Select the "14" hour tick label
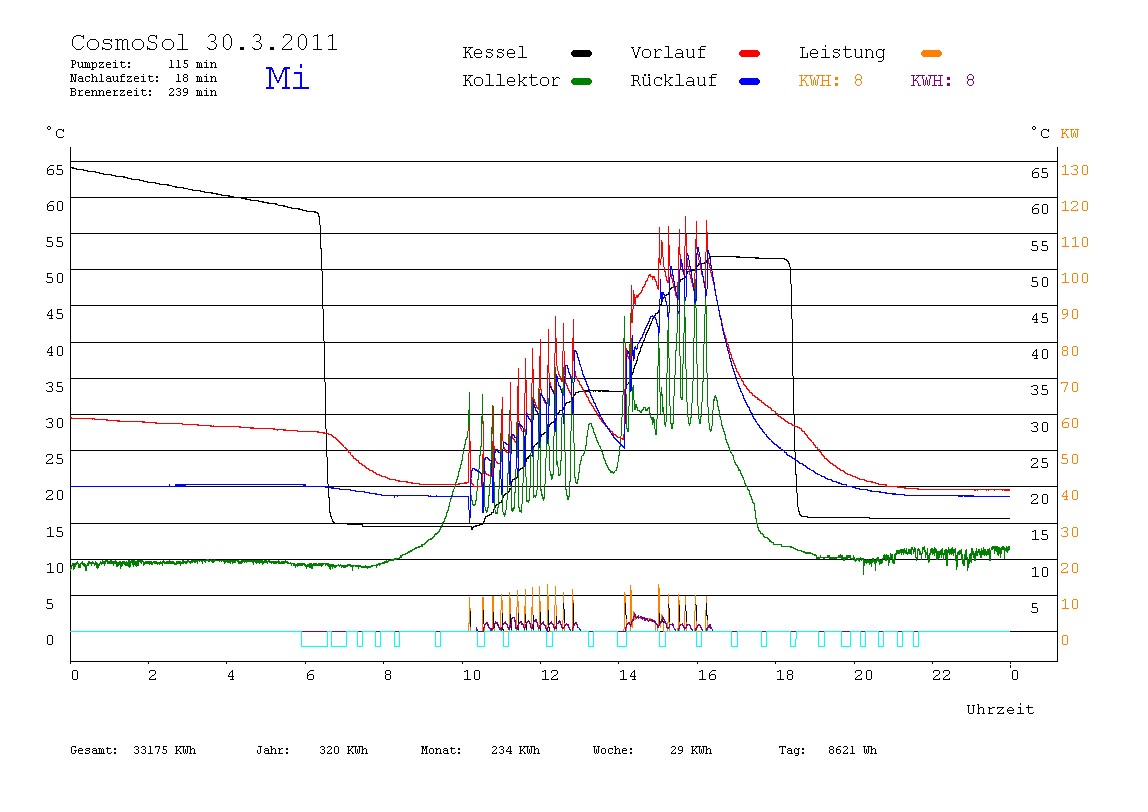The height and width of the screenshot is (812, 1148). 628,675
